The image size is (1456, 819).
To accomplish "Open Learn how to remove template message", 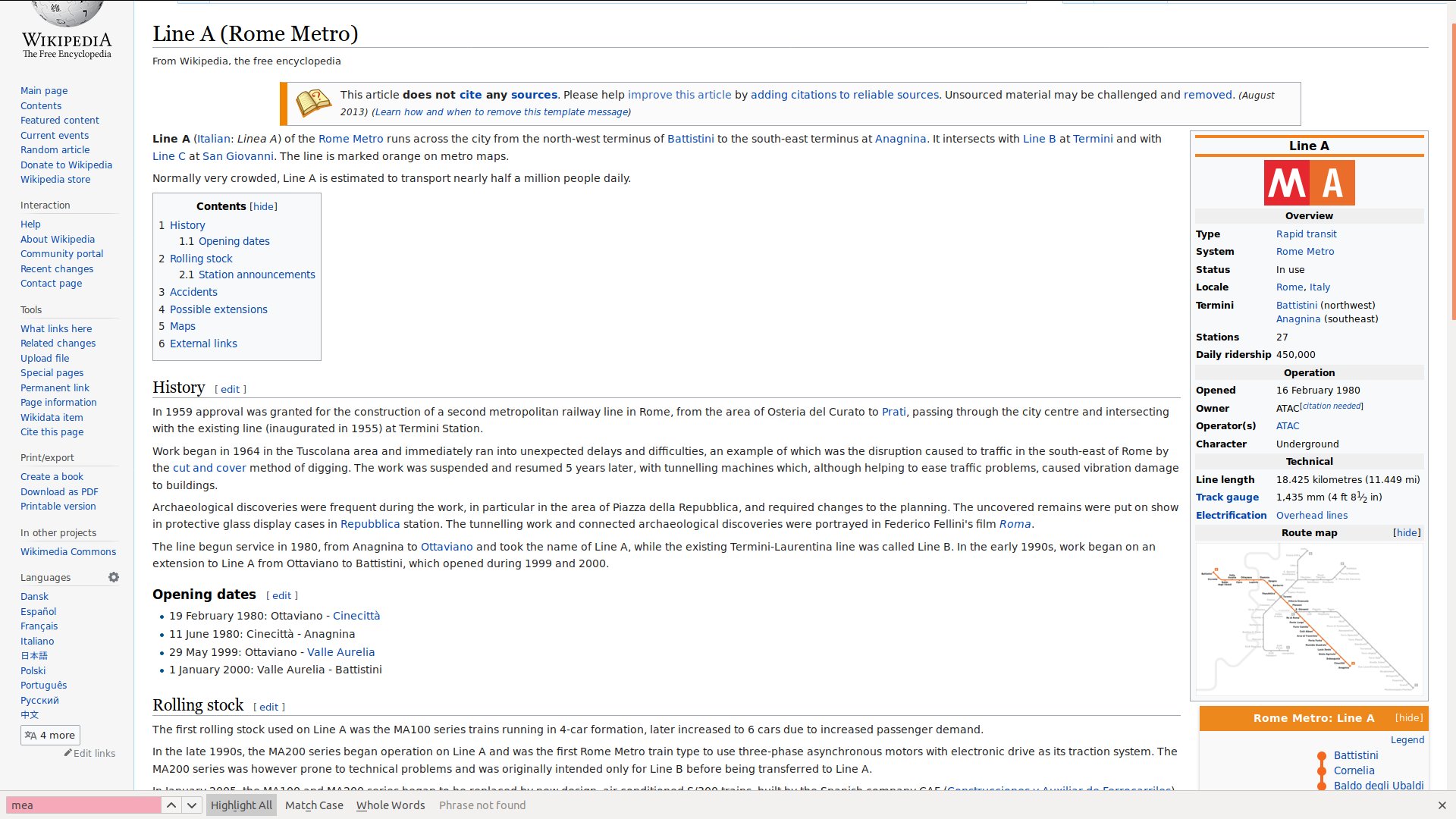I will tap(501, 112).
